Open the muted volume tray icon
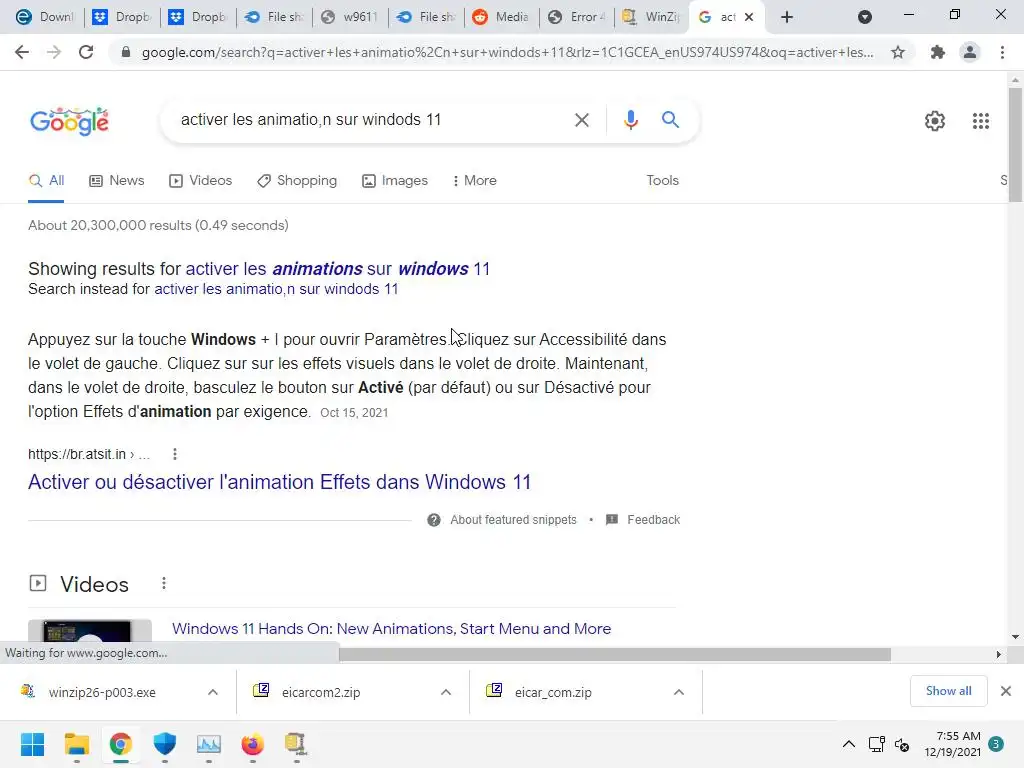The height and width of the screenshot is (768, 1024). pyautogui.click(x=902, y=744)
